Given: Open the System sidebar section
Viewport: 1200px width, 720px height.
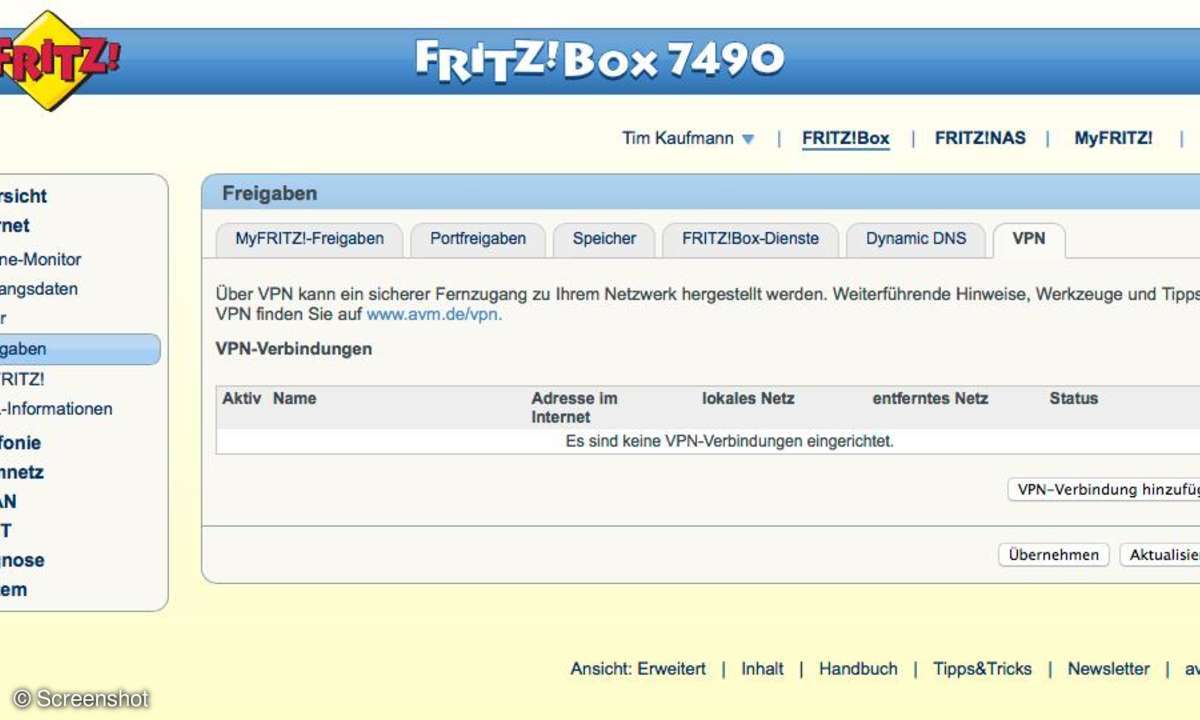Looking at the screenshot, I should tap(14, 589).
